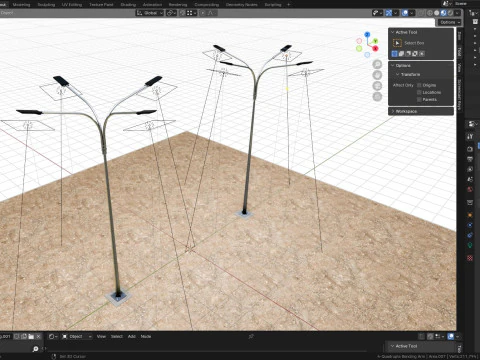This screenshot has width=480, height=360.
Task: Click the red X axis gizmo ball
Action: (375, 49)
